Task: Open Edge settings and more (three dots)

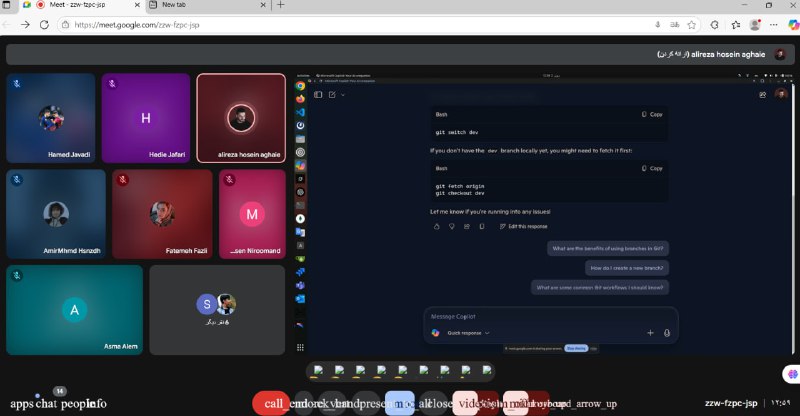Action: 774,25
